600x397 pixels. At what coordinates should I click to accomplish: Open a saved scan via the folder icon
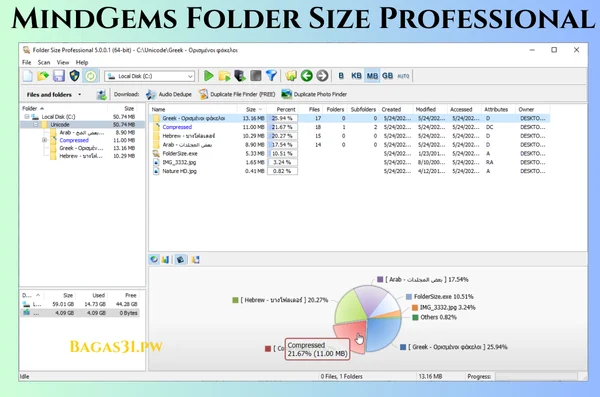pyautogui.click(x=43, y=76)
